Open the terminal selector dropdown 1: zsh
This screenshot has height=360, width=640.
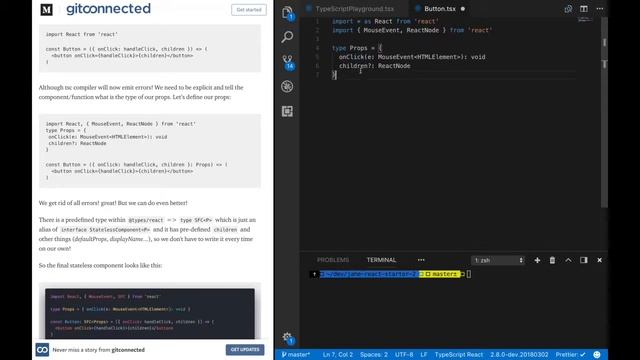click(498, 260)
